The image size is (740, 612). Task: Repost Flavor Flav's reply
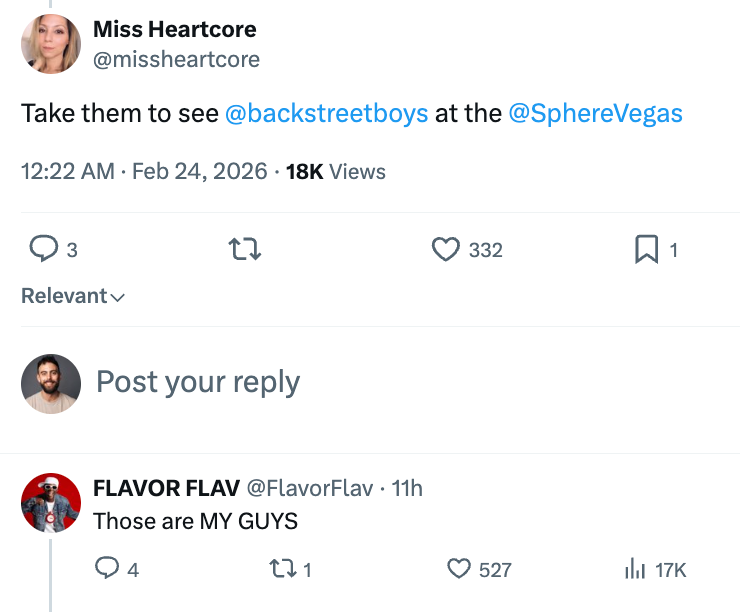tap(284, 569)
